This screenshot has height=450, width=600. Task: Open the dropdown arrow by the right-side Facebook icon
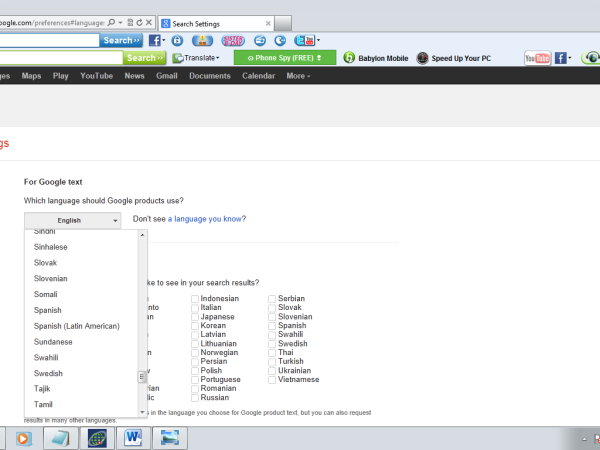569,58
